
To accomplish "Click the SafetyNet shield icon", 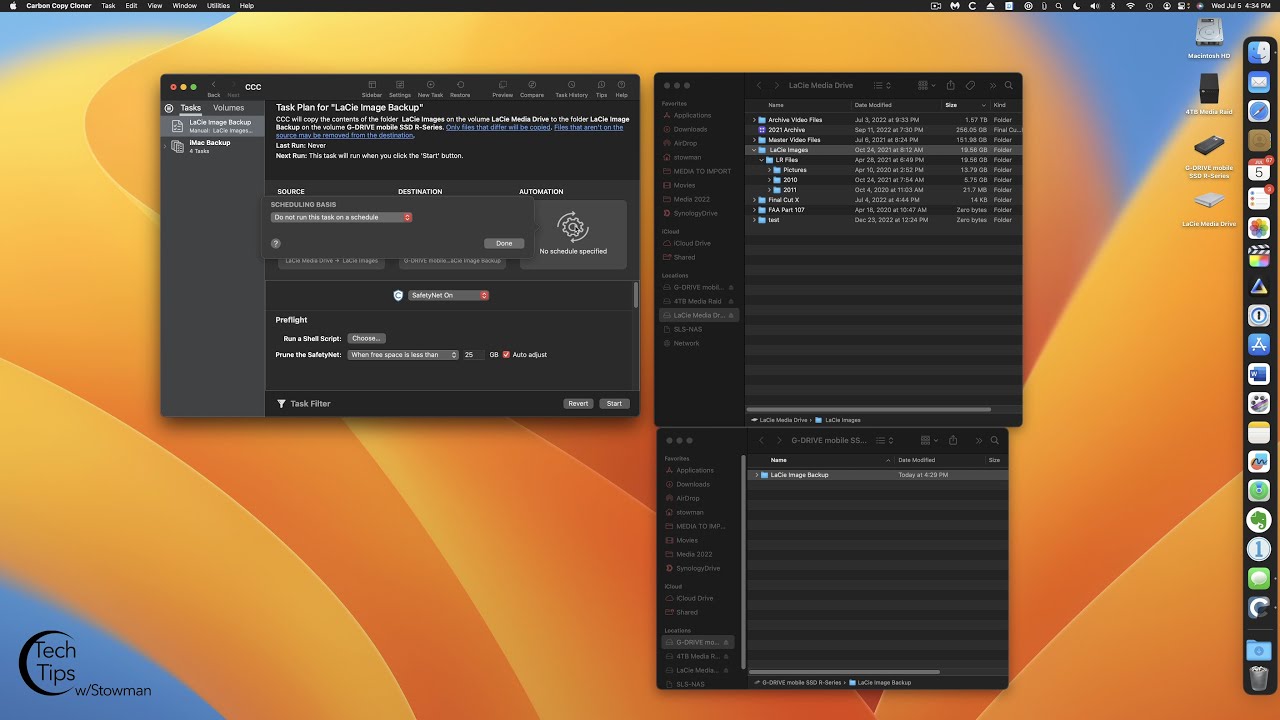I will [398, 295].
